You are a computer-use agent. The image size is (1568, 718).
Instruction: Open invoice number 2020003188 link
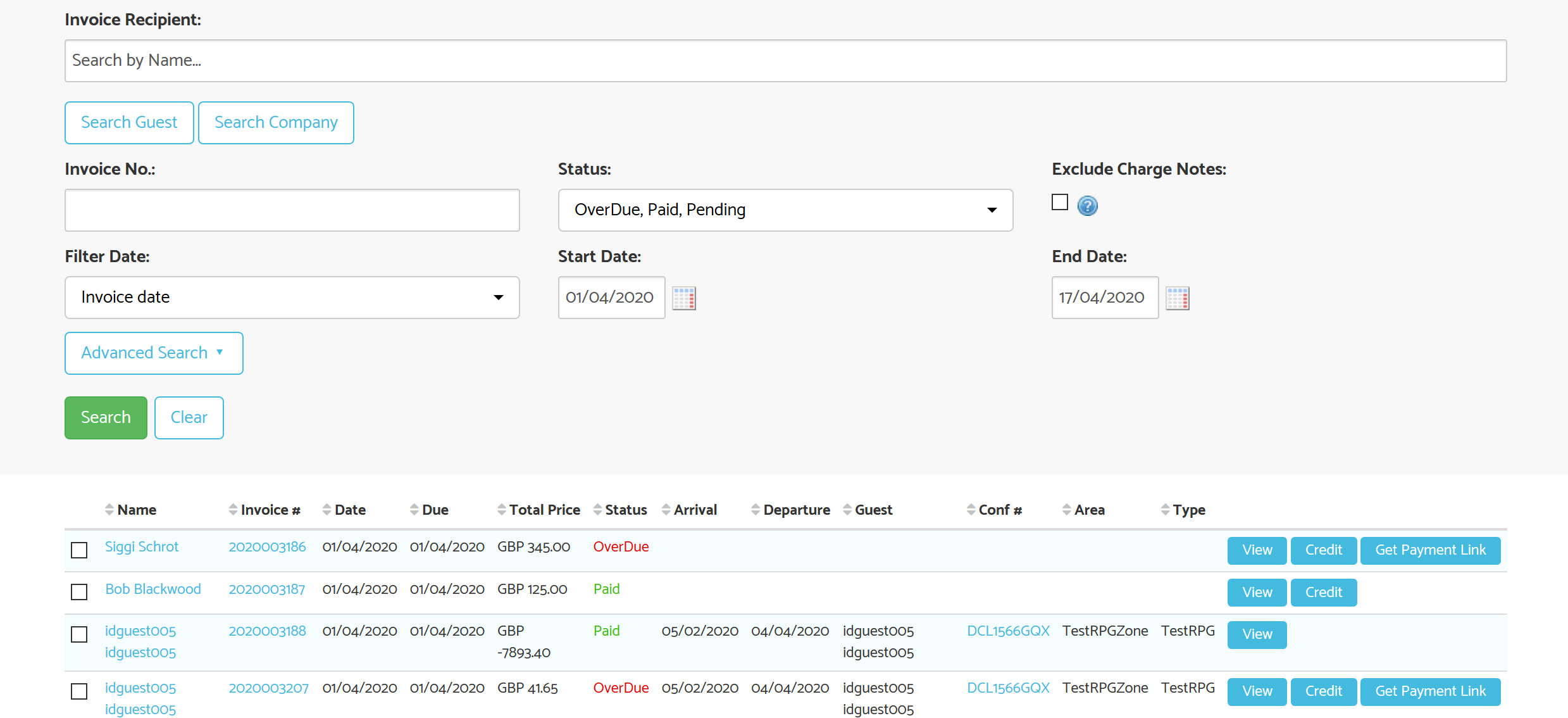(x=267, y=631)
